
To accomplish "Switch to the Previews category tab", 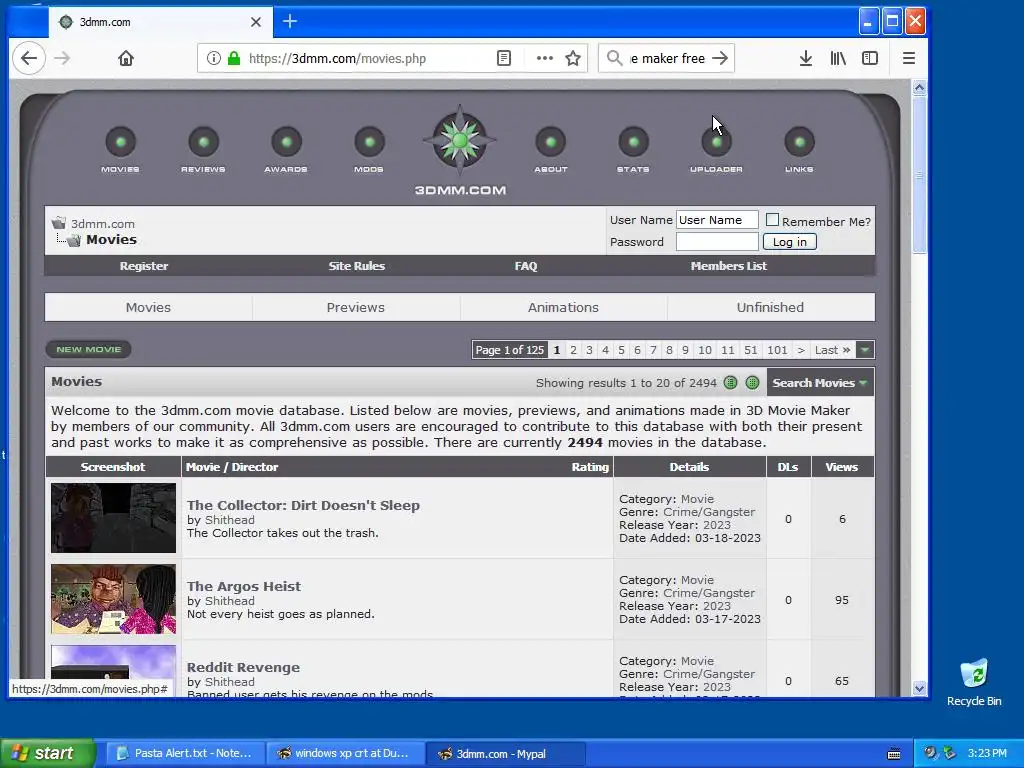I will pyautogui.click(x=356, y=307).
